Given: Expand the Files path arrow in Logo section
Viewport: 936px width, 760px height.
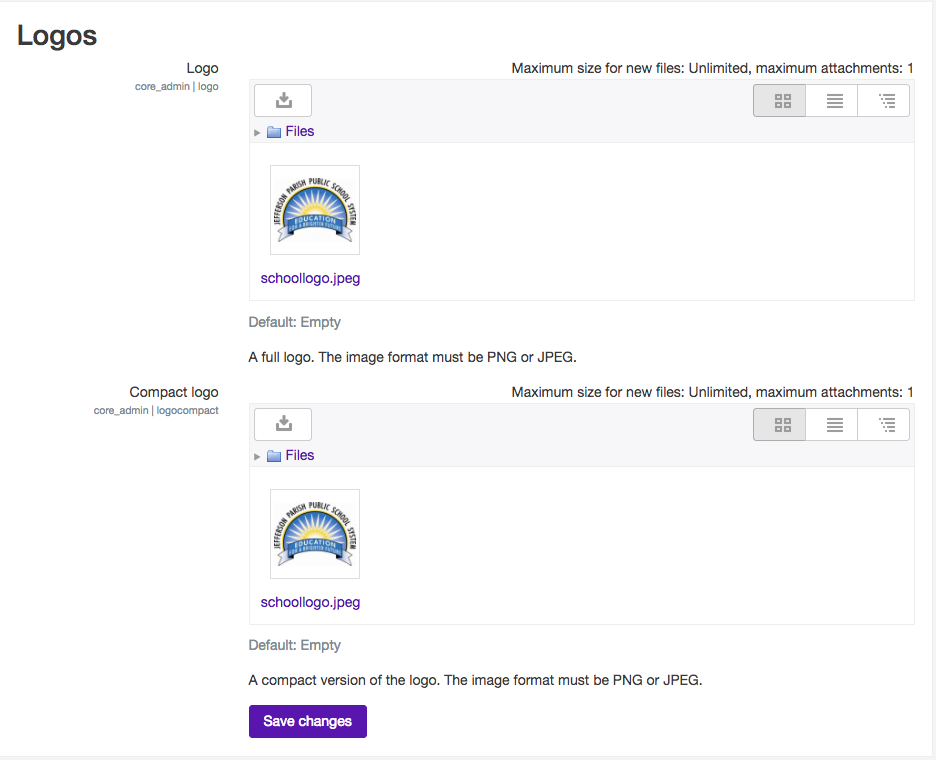Looking at the screenshot, I should point(257,133).
